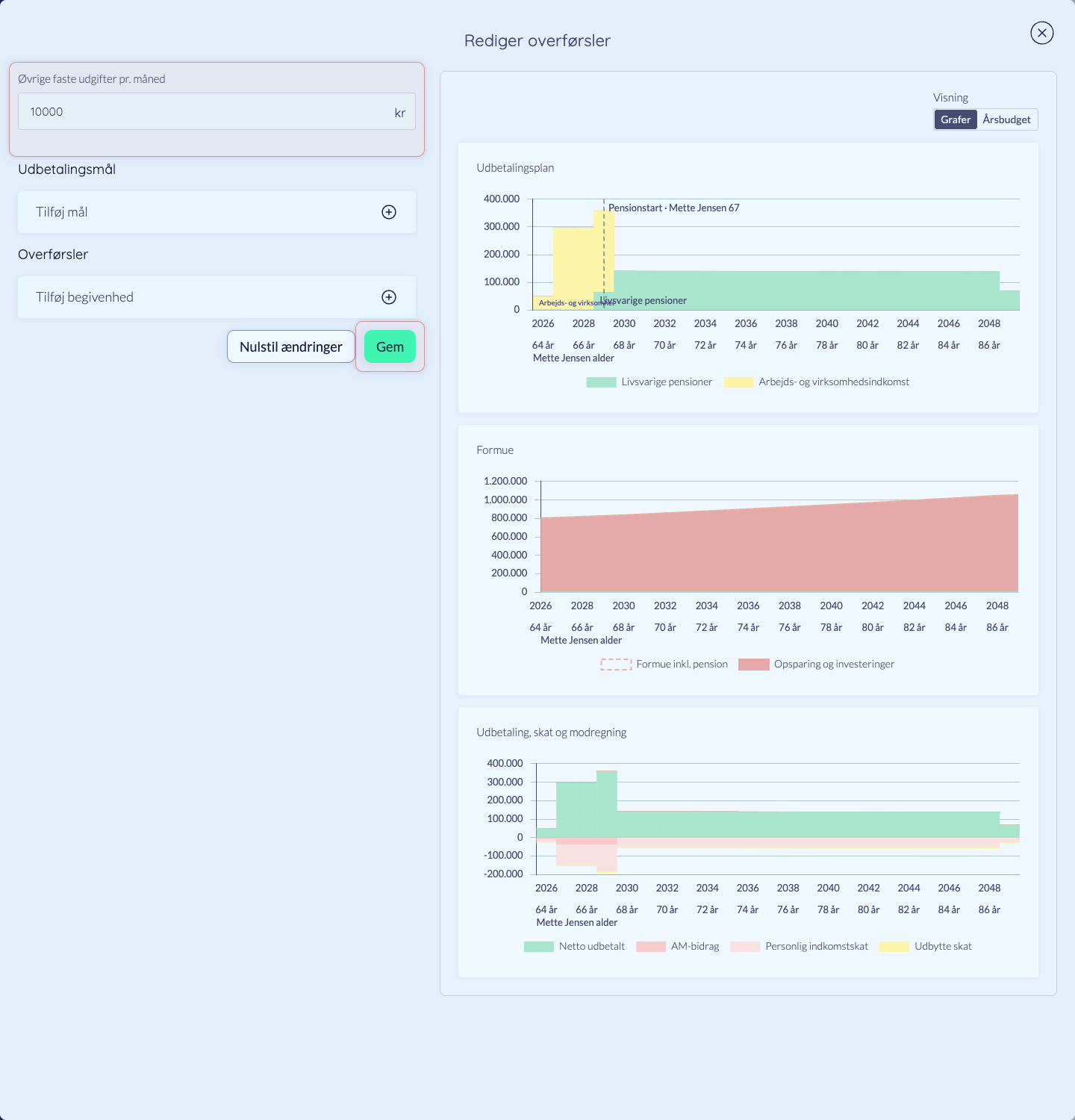Click the Formue chart title

click(x=495, y=450)
